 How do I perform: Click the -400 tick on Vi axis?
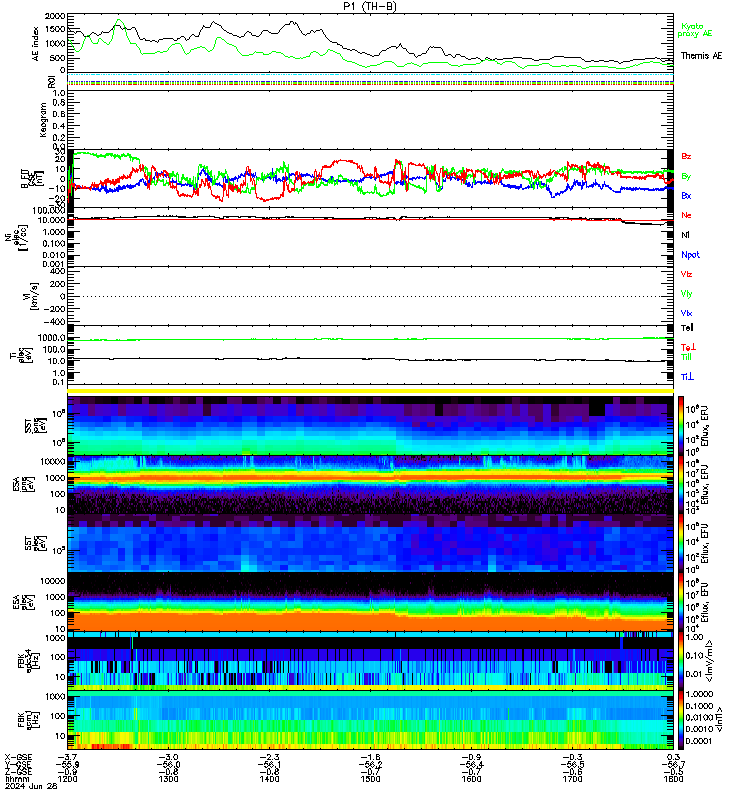(54, 322)
